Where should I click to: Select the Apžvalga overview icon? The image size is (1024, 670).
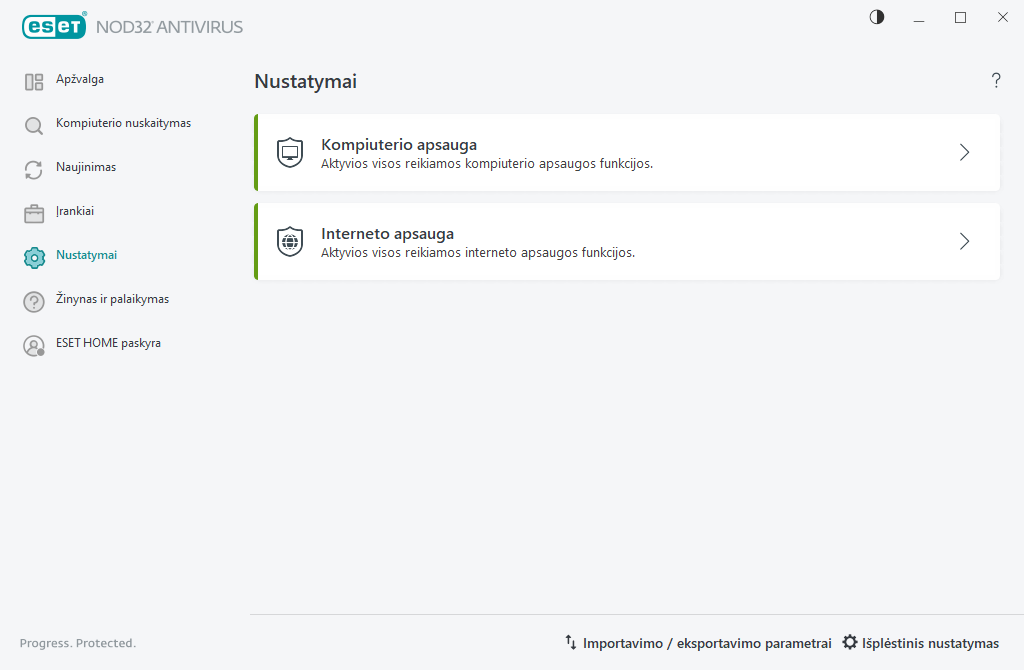(x=33, y=80)
